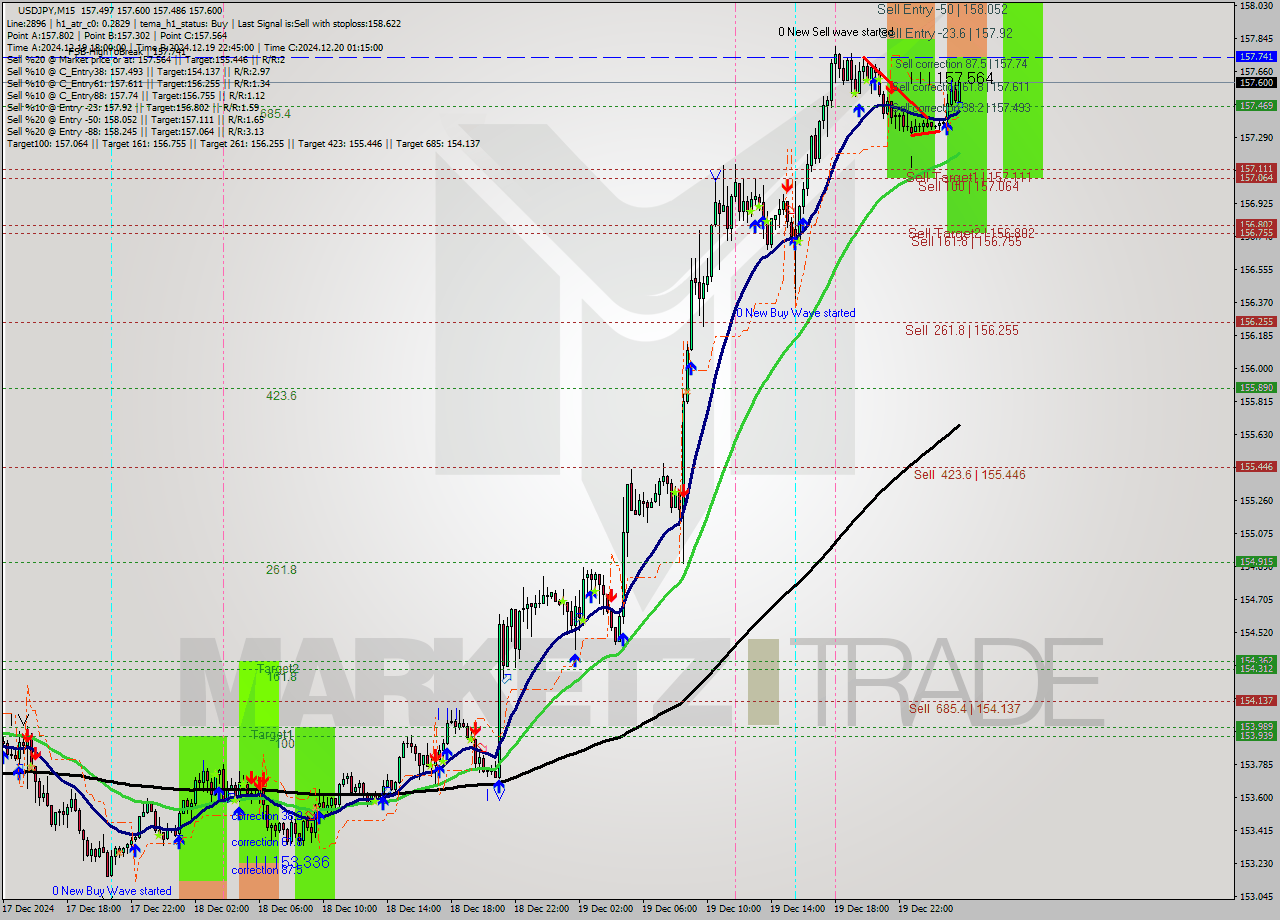Click the highlighted 157.741 price axis tag

pyautogui.click(x=1256, y=57)
